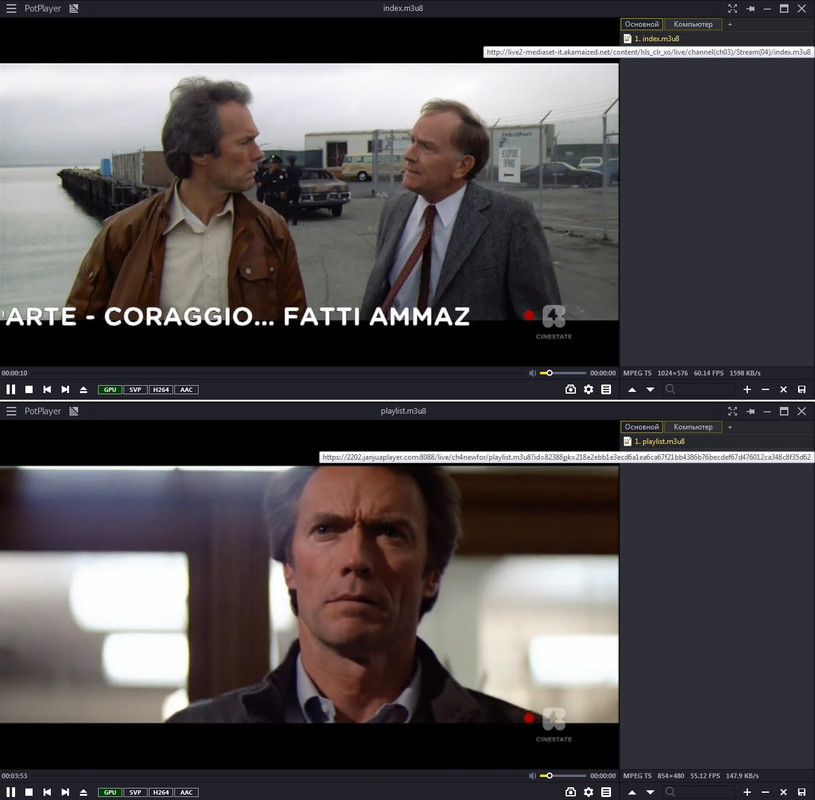This screenshot has width=815, height=800.
Task: Mute the audio in the top player
Action: [532, 373]
